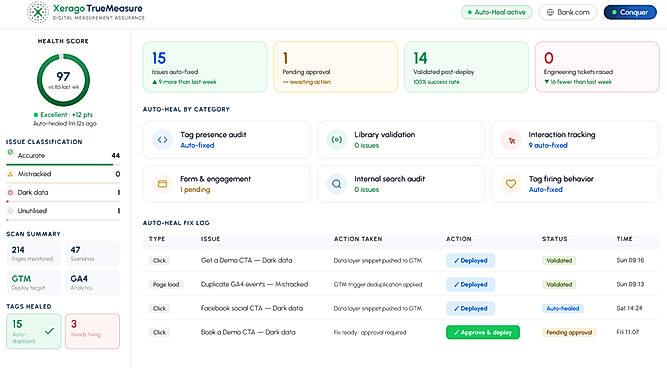Click the Fix ready approval required text

370,333
